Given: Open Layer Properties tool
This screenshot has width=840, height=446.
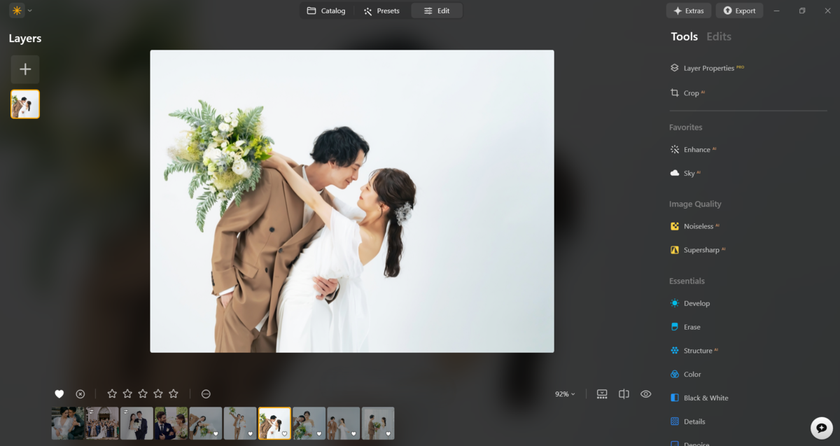Looking at the screenshot, I should (x=707, y=68).
